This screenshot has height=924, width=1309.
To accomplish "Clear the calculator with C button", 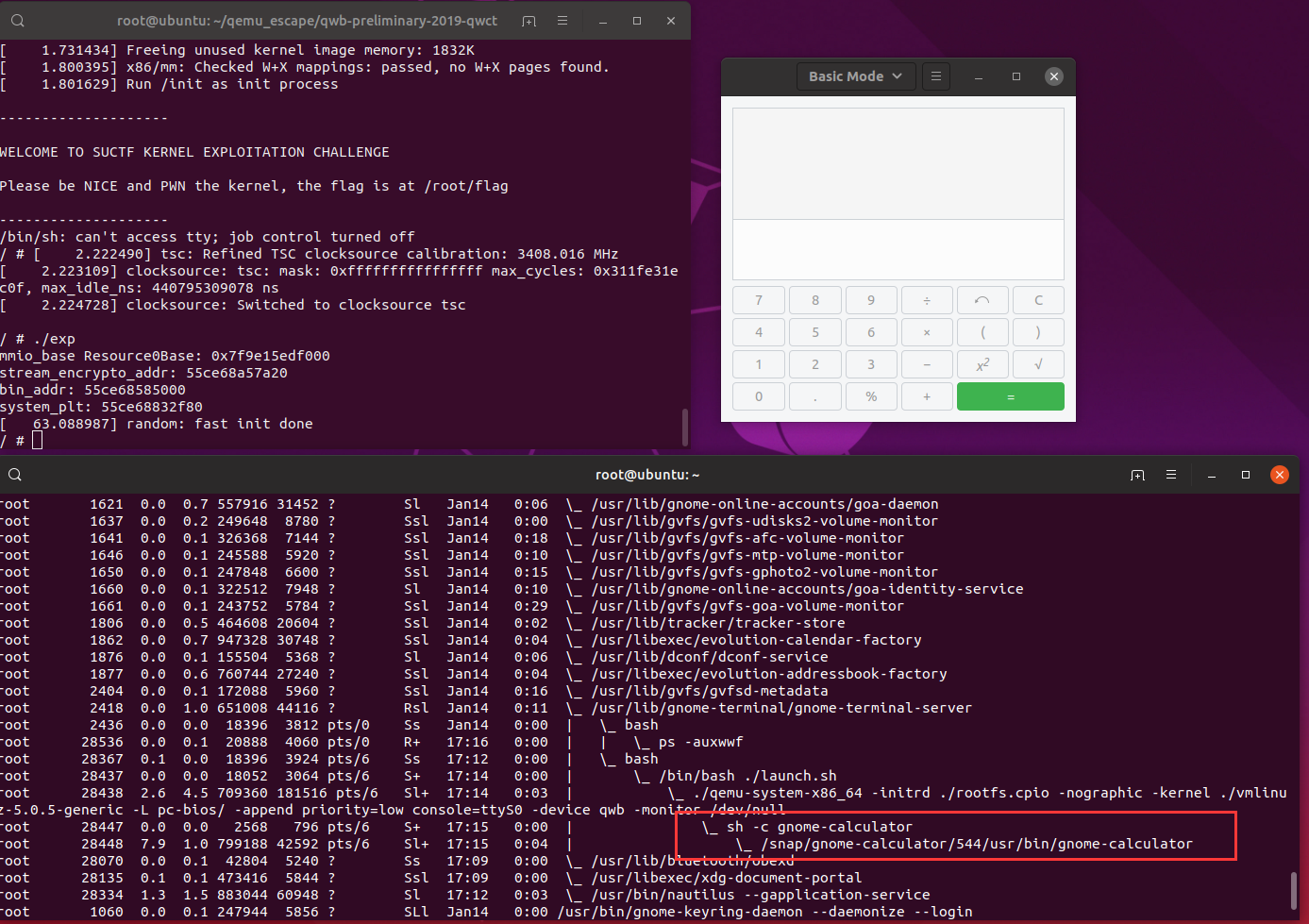I will (1038, 300).
